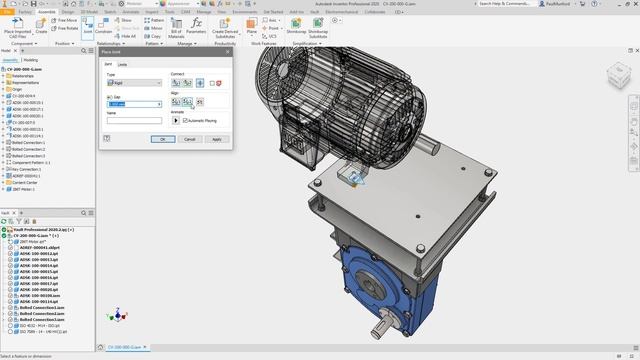The width and height of the screenshot is (640, 360).
Task: Click the ViewCube in the viewport
Action: 619,75
